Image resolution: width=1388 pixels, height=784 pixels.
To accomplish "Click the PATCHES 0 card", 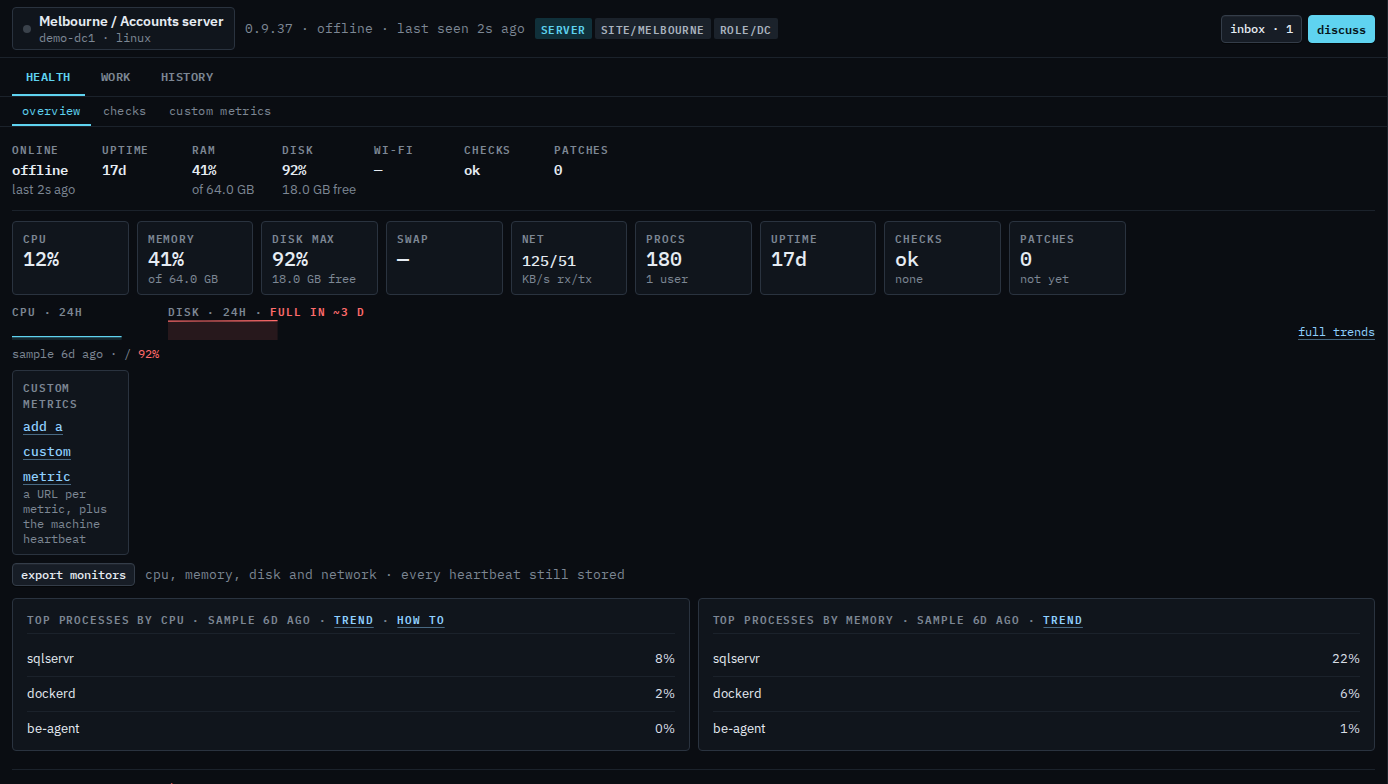I will (1067, 258).
